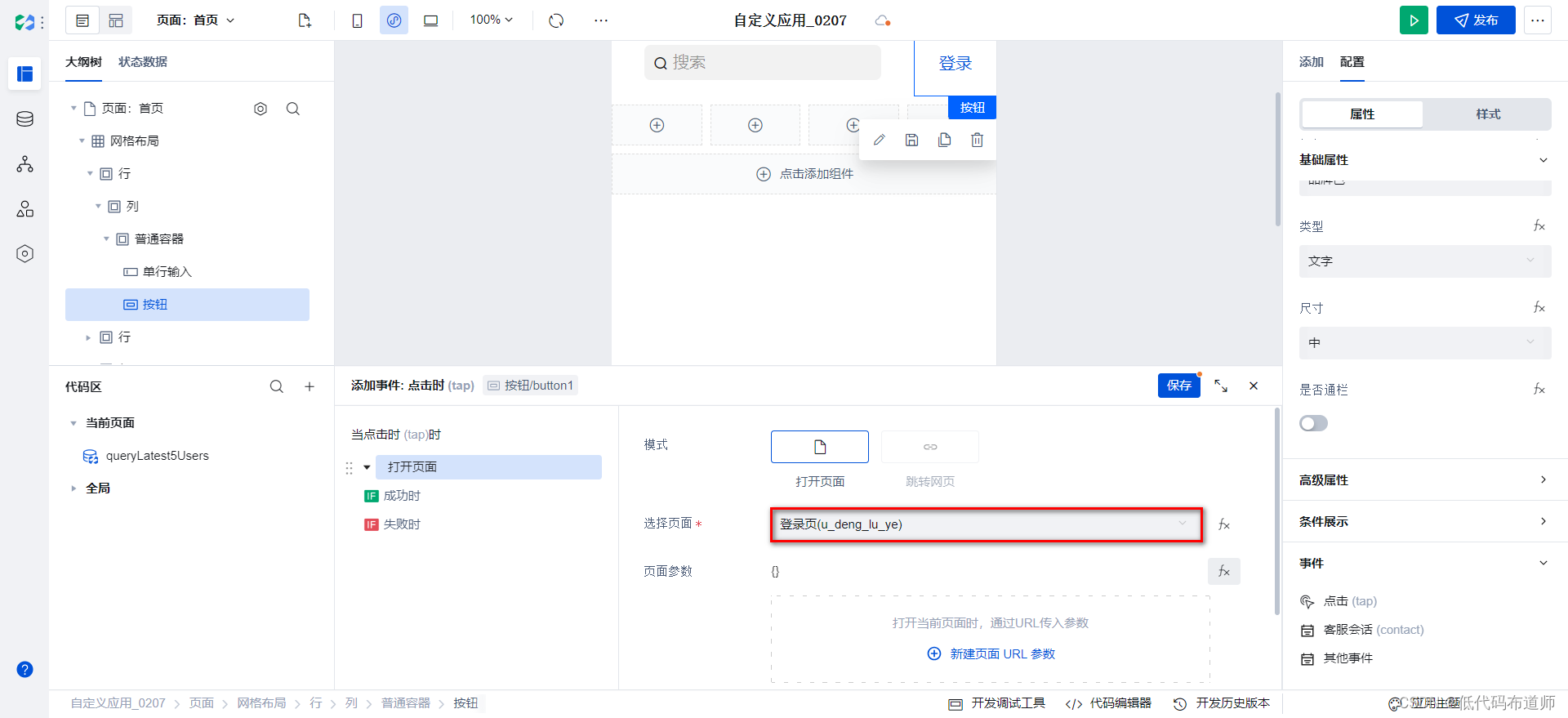Edit the selected button with the pencil icon

pyautogui.click(x=879, y=140)
